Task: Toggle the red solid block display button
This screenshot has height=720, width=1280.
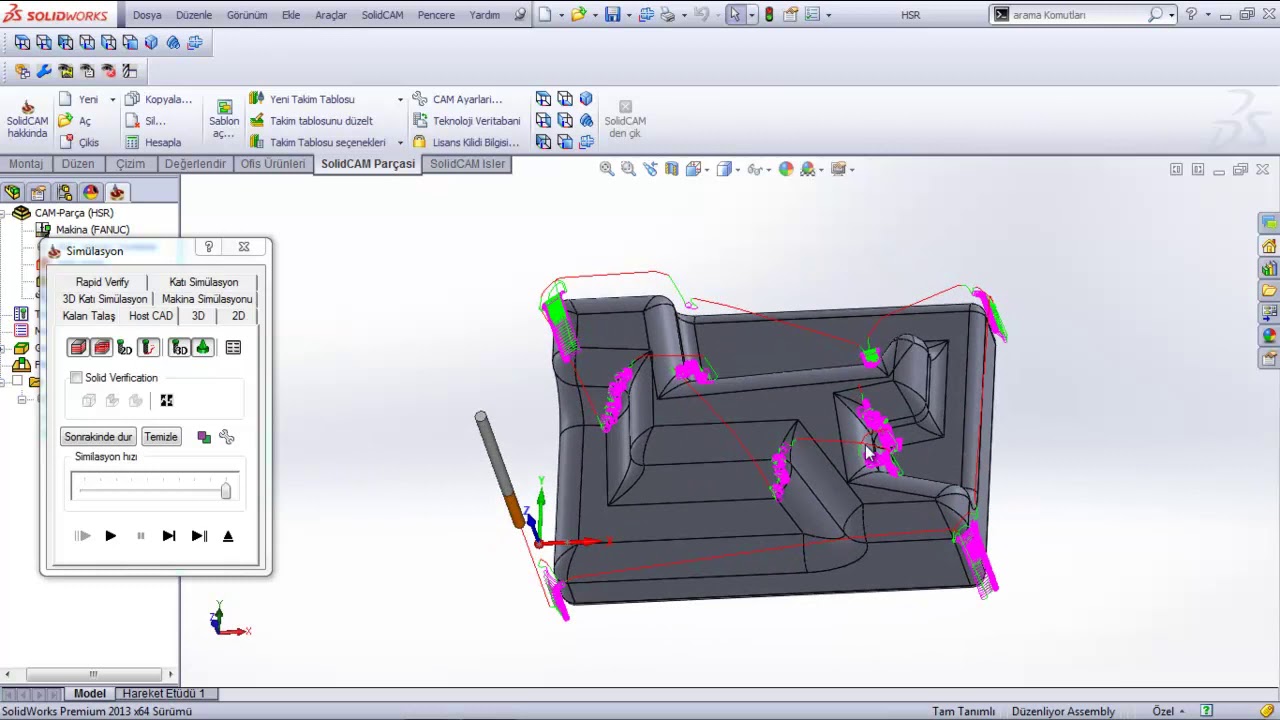Action: pos(78,347)
